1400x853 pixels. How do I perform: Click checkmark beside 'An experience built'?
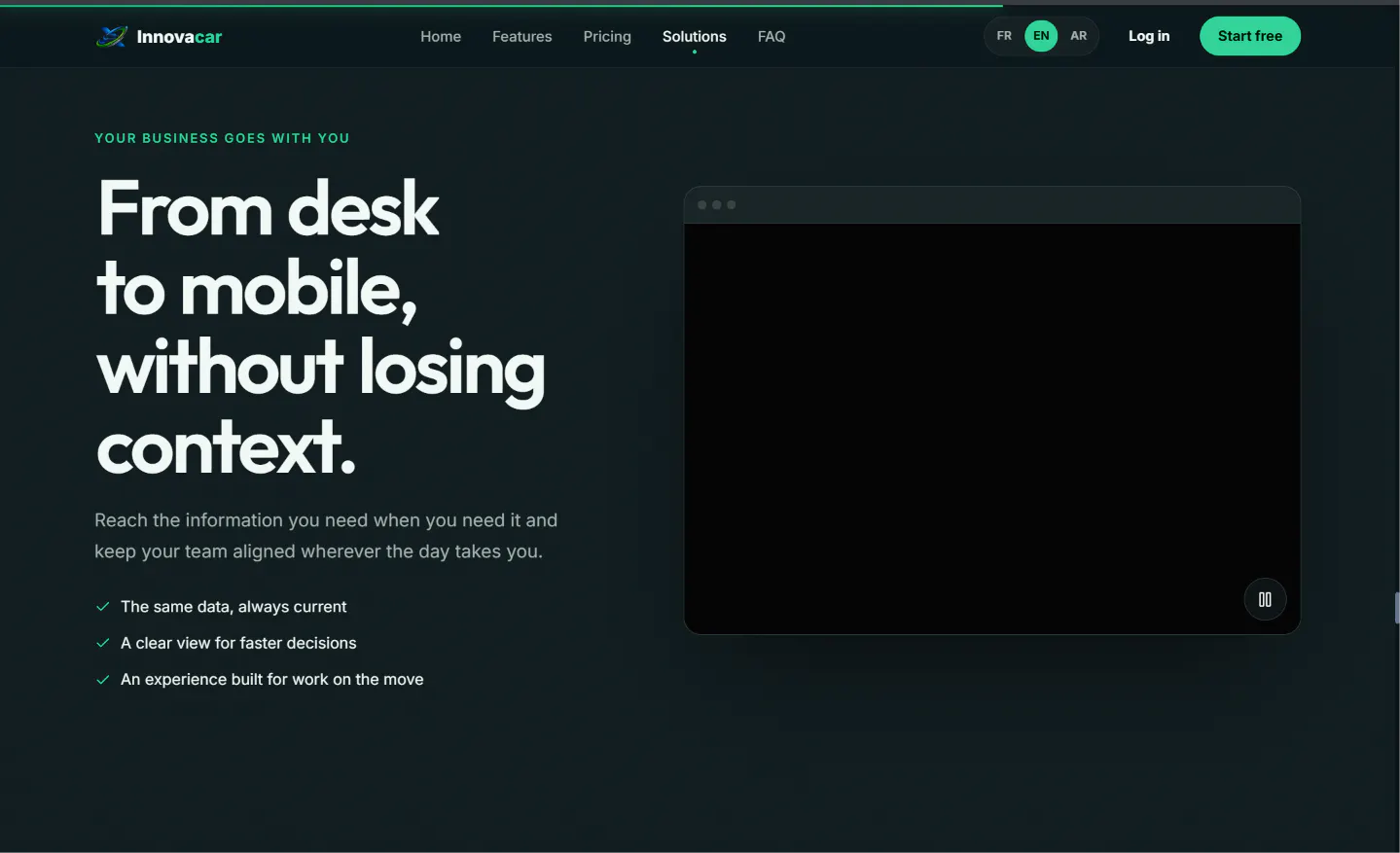pos(102,680)
